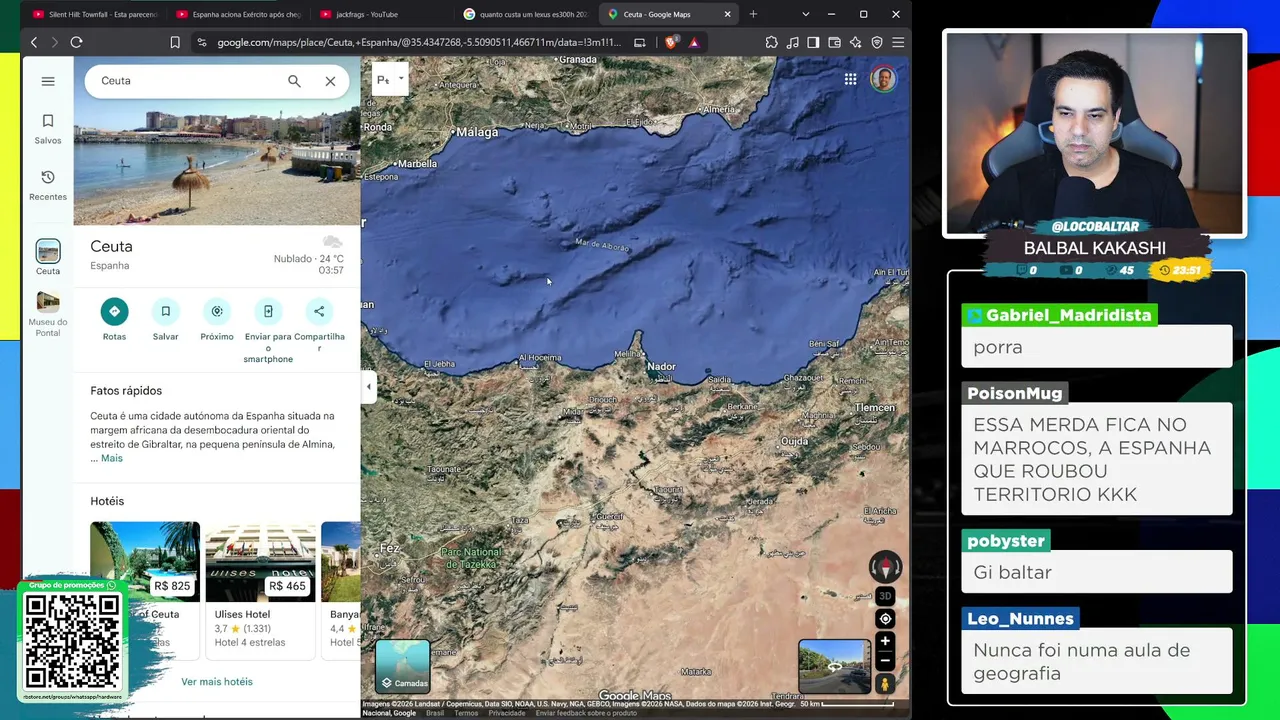
Task: Close the Ceuta - Google Maps tab
Action: tap(727, 14)
